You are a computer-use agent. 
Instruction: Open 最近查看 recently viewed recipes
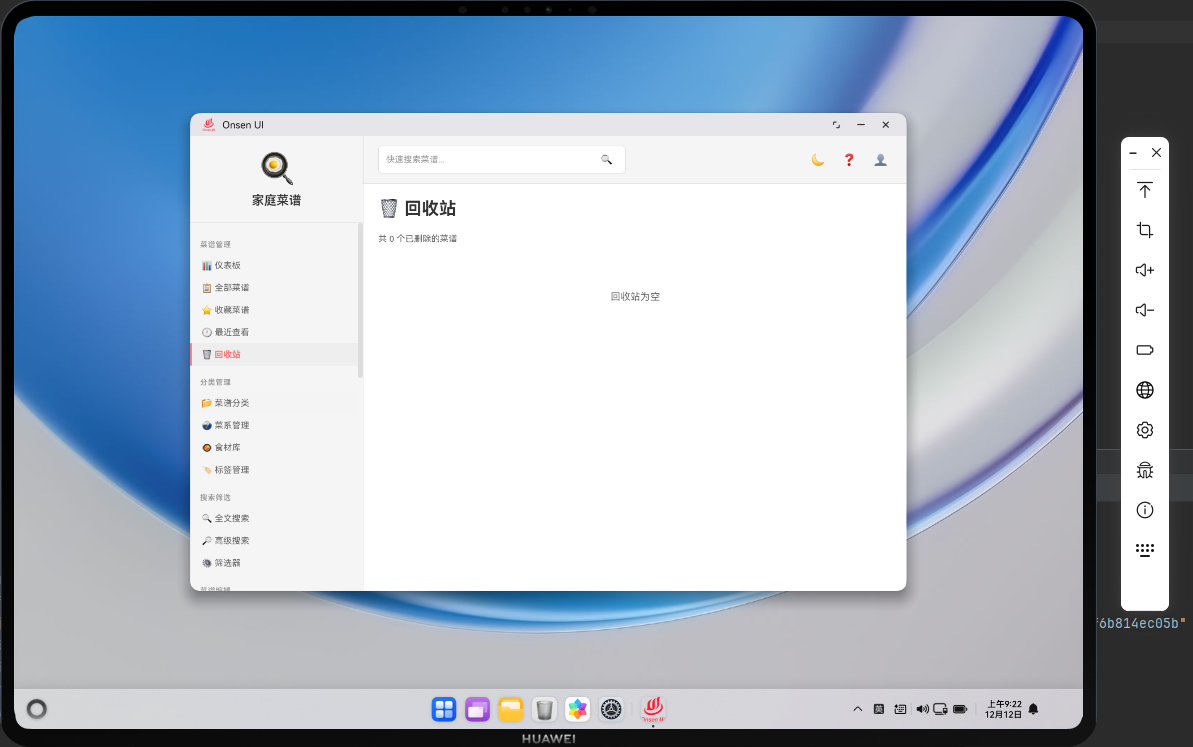pos(229,331)
